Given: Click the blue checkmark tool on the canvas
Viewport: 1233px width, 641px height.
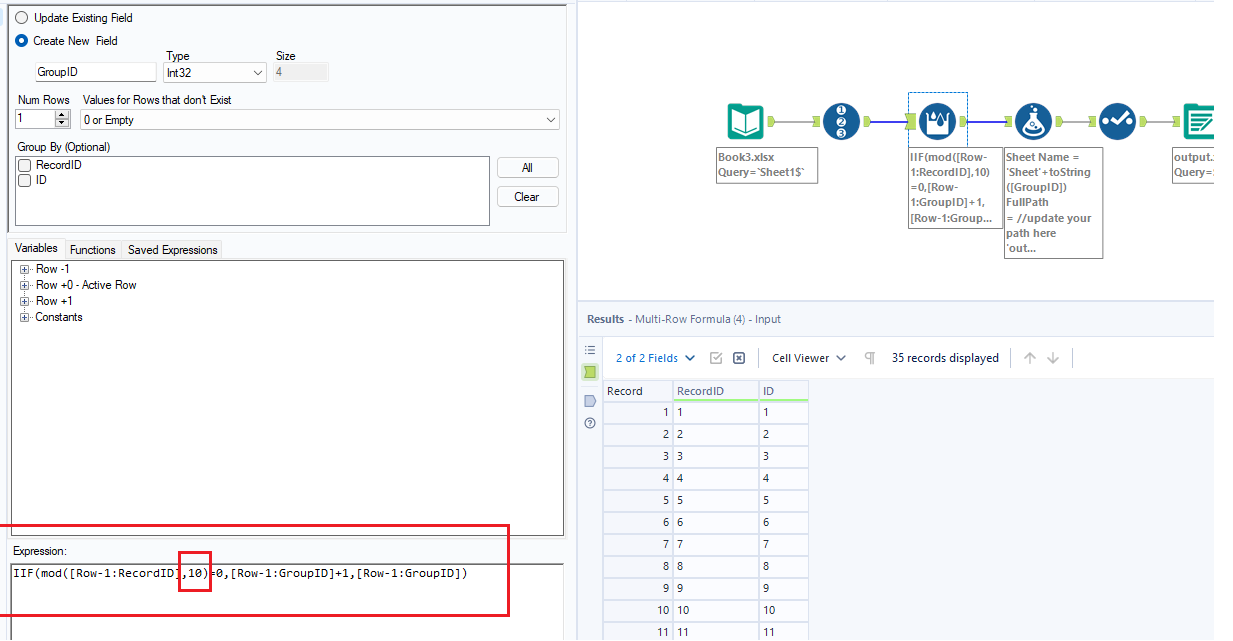Looking at the screenshot, I should pyautogui.click(x=1117, y=118).
